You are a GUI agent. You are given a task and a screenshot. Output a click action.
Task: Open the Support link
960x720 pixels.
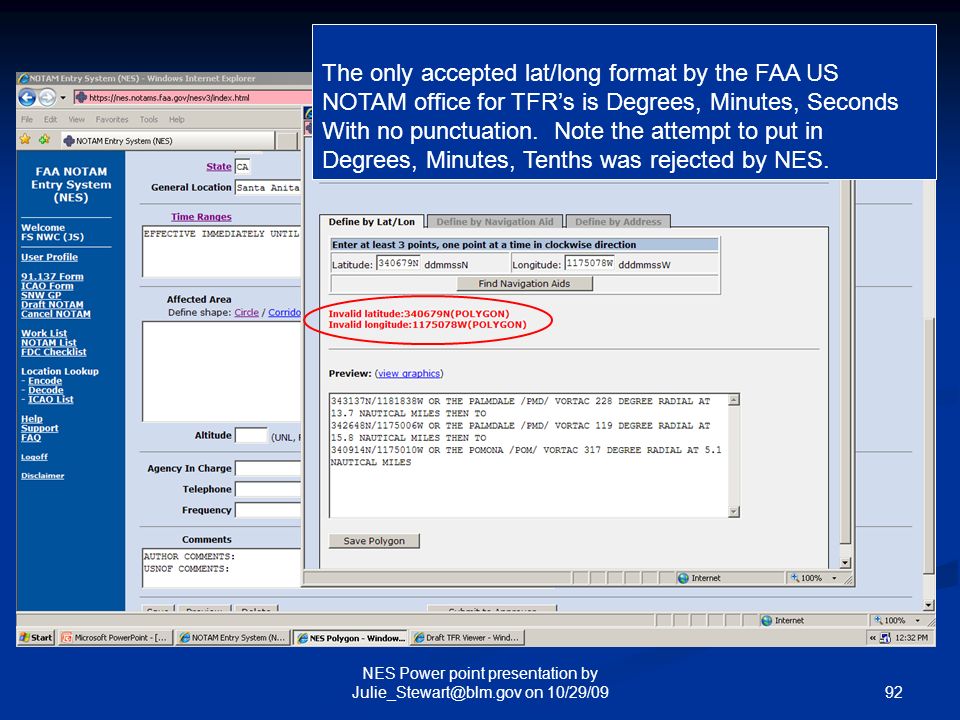pos(40,428)
